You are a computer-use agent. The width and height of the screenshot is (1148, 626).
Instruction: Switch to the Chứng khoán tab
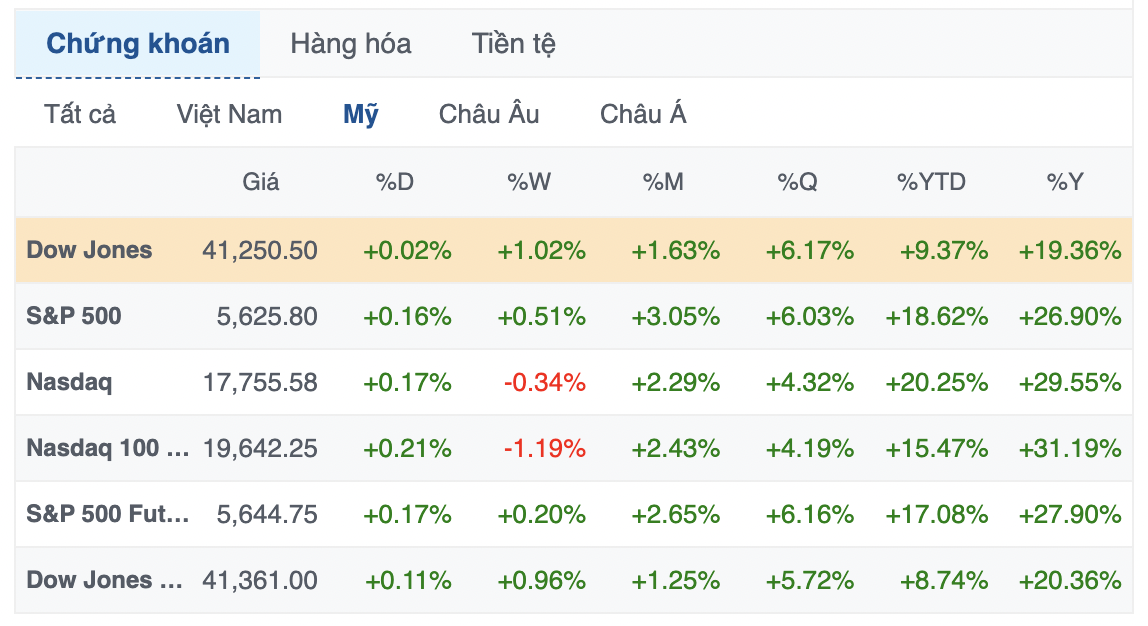[x=138, y=44]
